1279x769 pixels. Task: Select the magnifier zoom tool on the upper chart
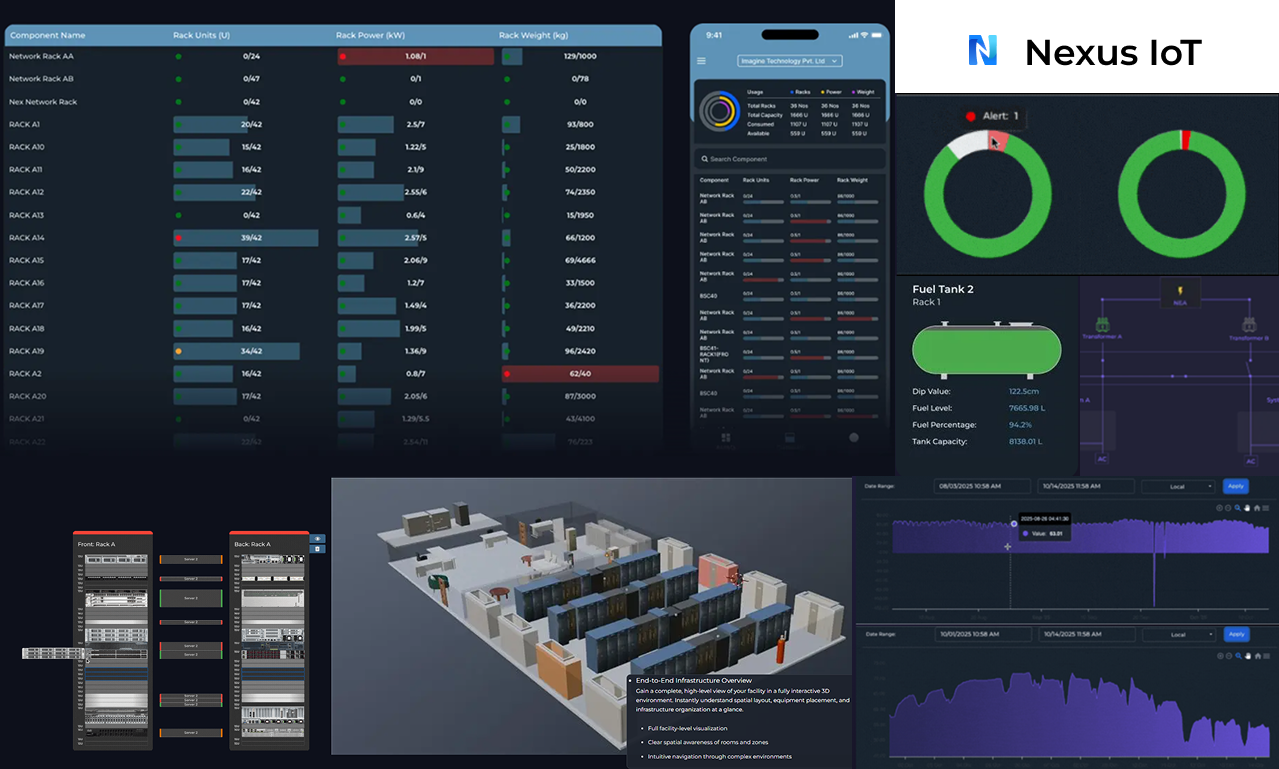[x=1238, y=508]
